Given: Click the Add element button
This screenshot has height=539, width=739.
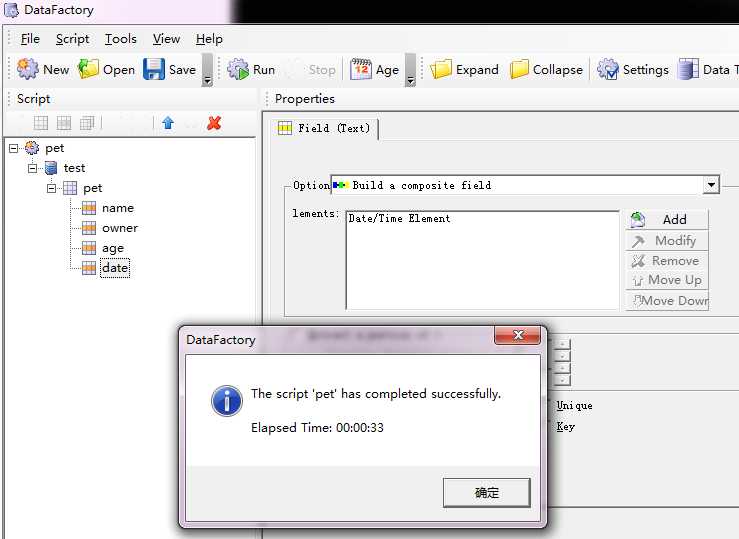Looking at the screenshot, I should (x=666, y=220).
